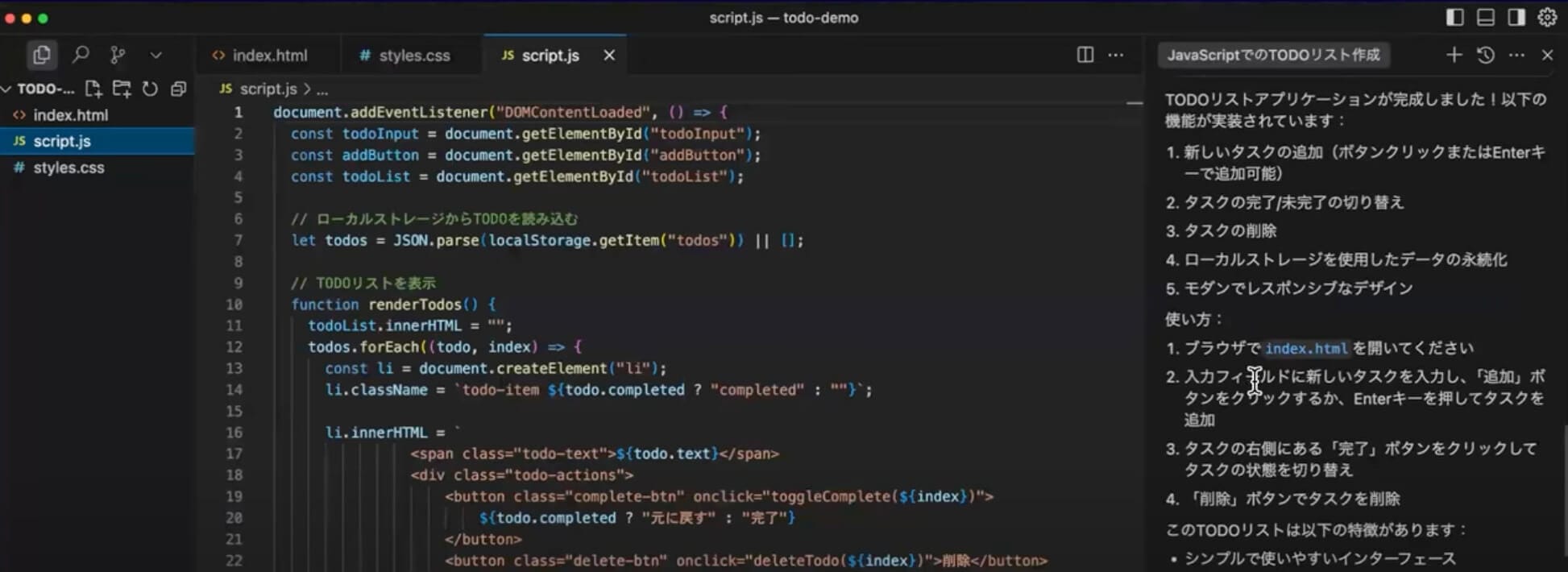
Task: Expand more activity bar views chevron
Action: click(156, 55)
